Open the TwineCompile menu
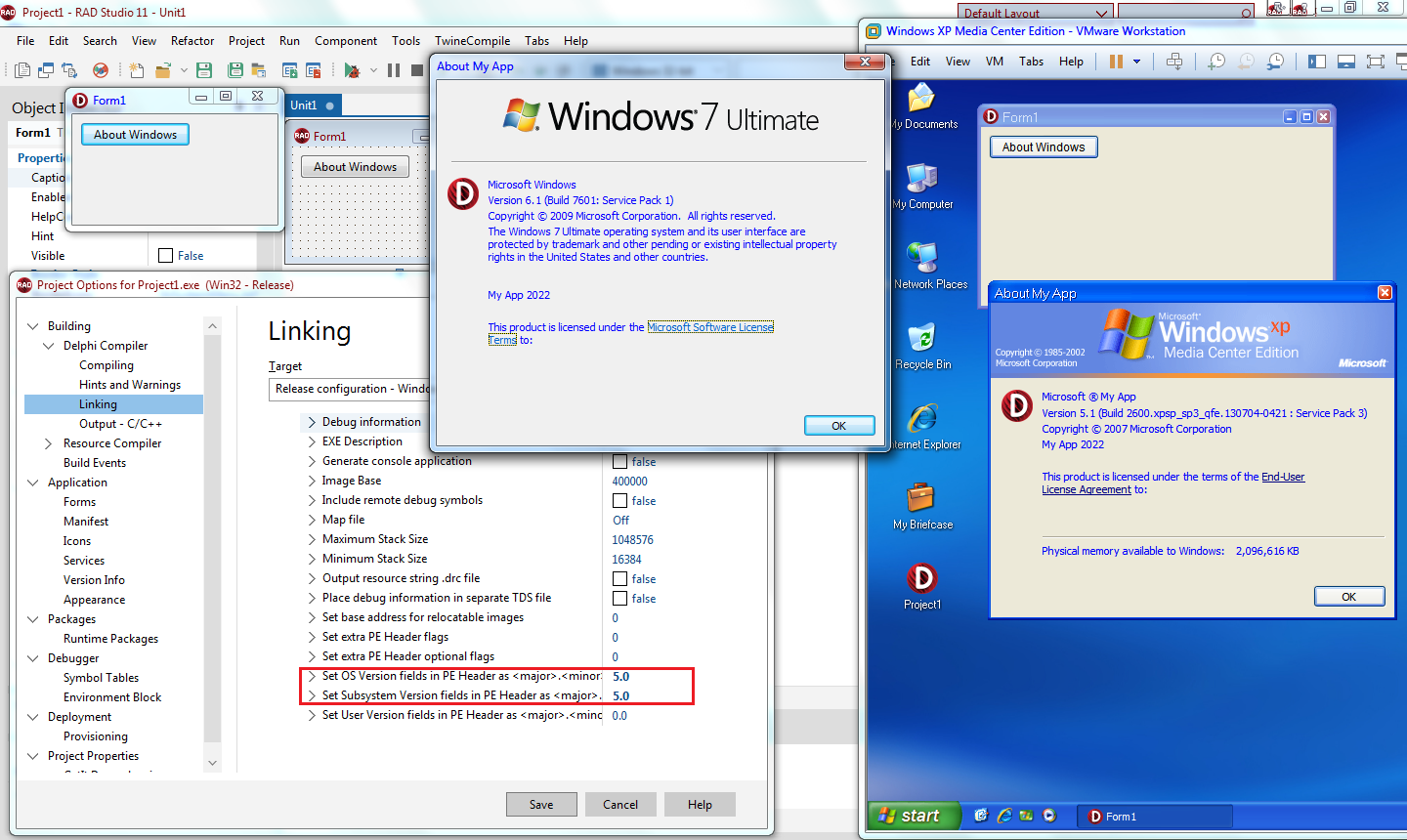This screenshot has width=1407, height=840. point(473,41)
